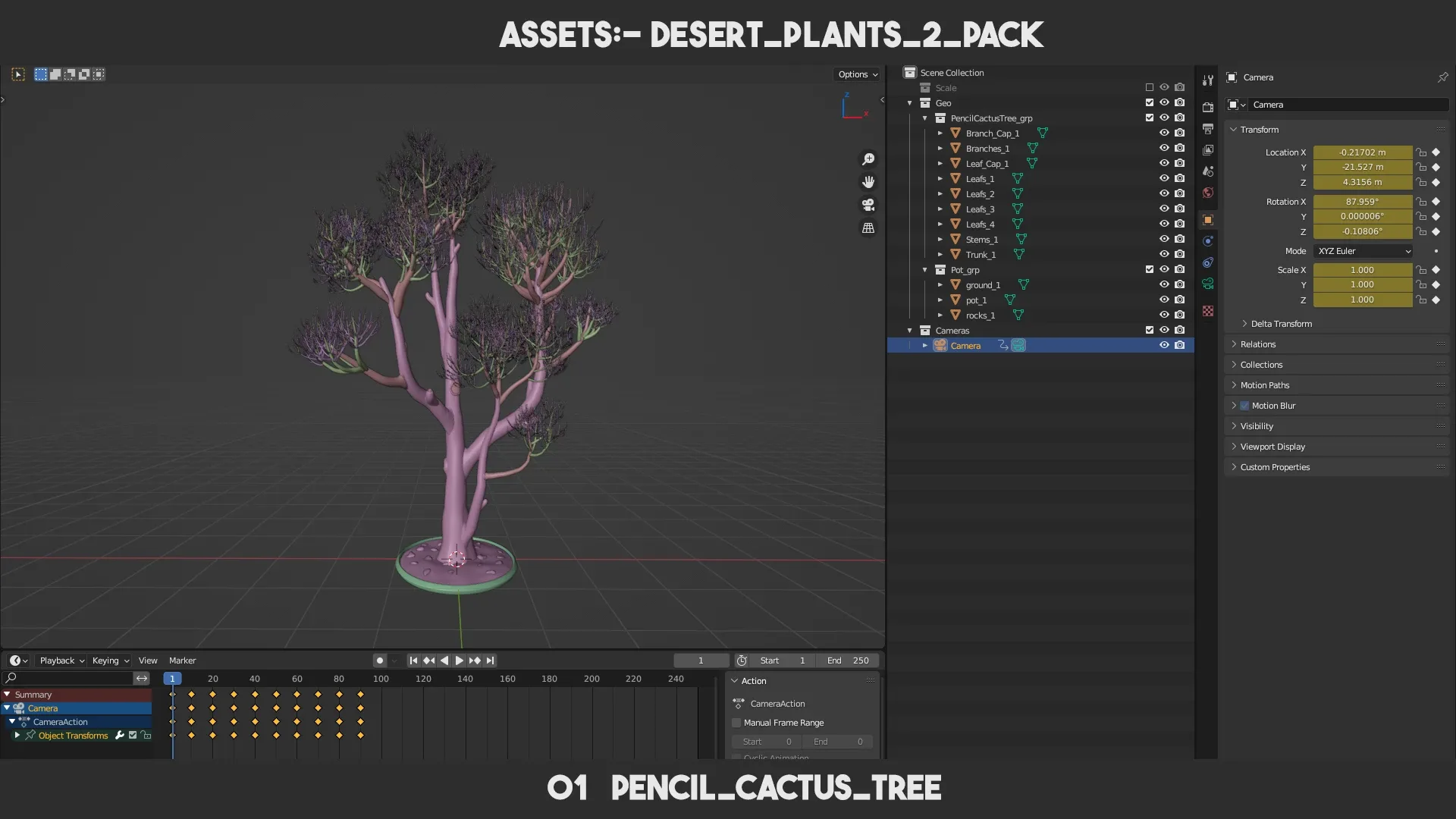The height and width of the screenshot is (819, 1456).
Task: Open the Scene properties tab icon
Action: pos(1208,171)
